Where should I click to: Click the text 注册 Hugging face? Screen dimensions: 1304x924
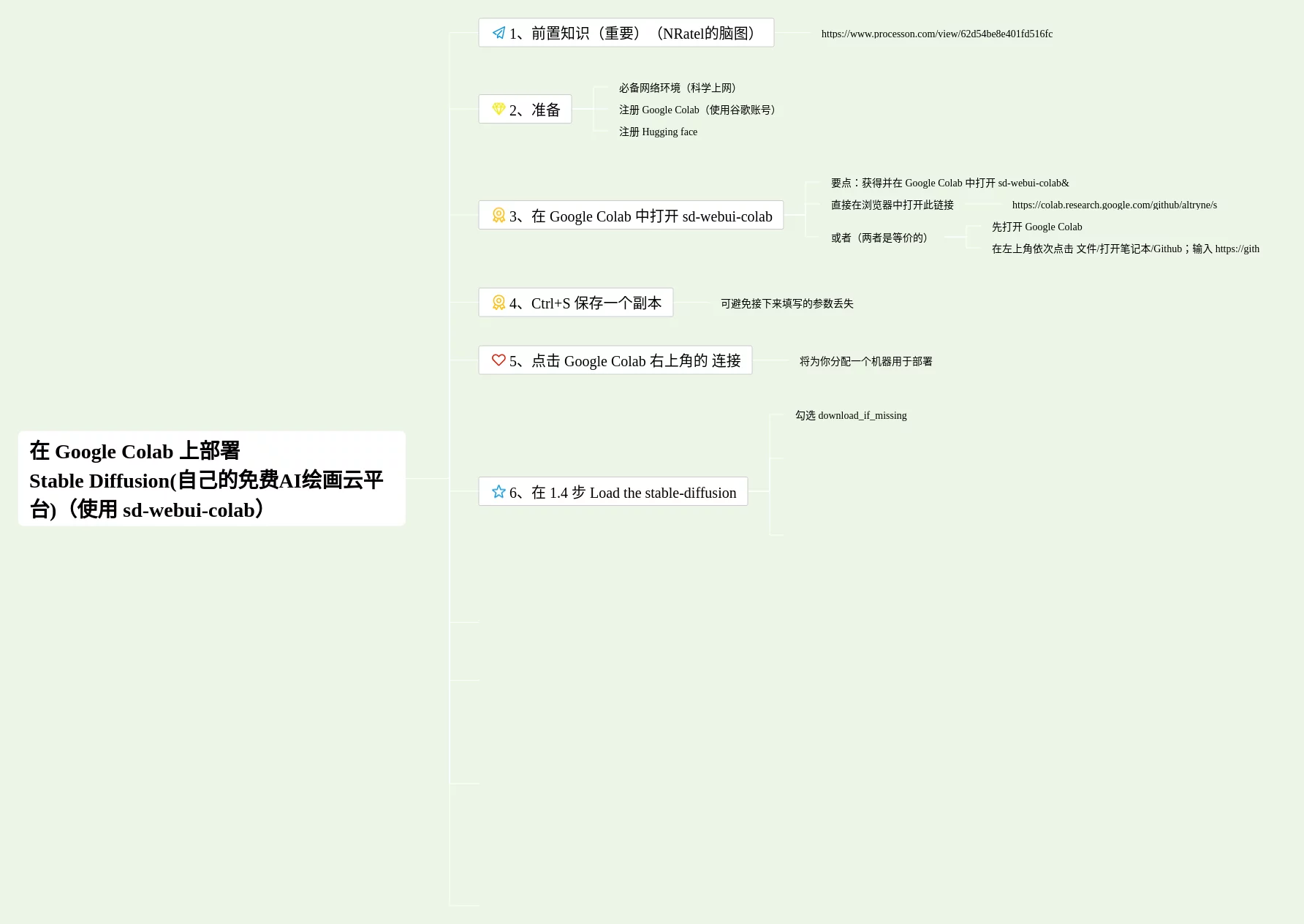(659, 132)
